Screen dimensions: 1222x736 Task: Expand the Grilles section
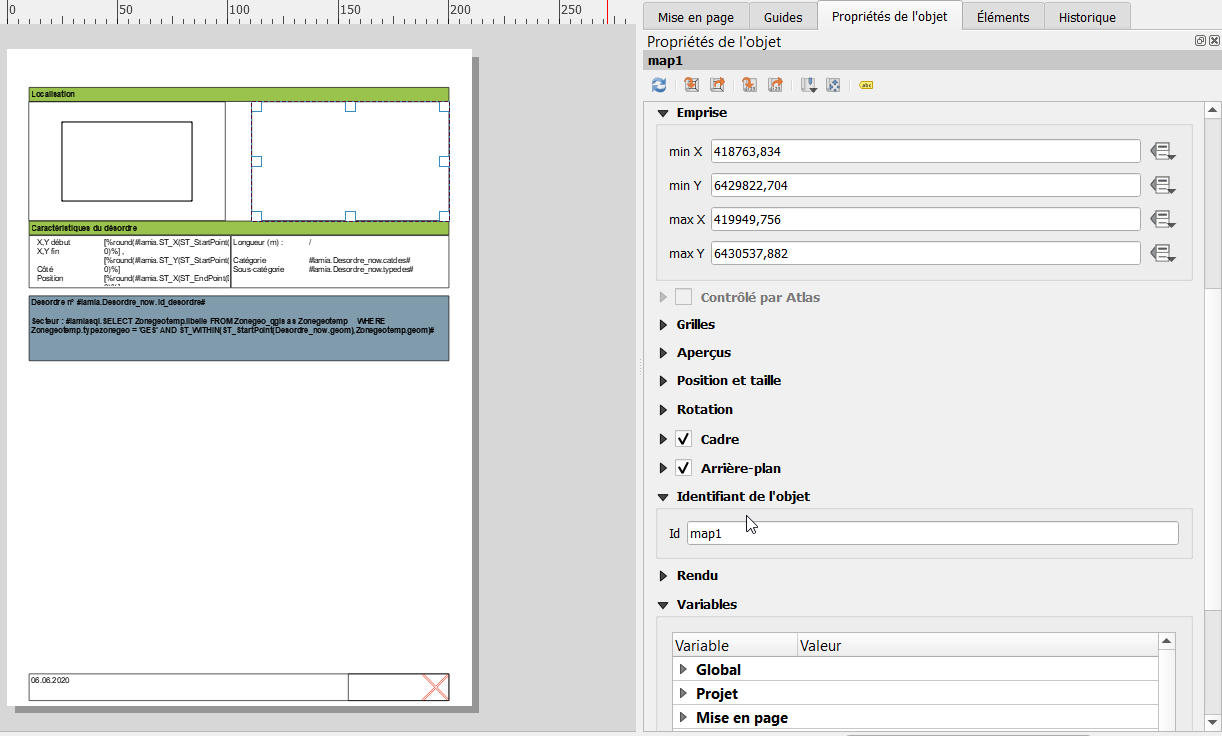click(x=663, y=325)
